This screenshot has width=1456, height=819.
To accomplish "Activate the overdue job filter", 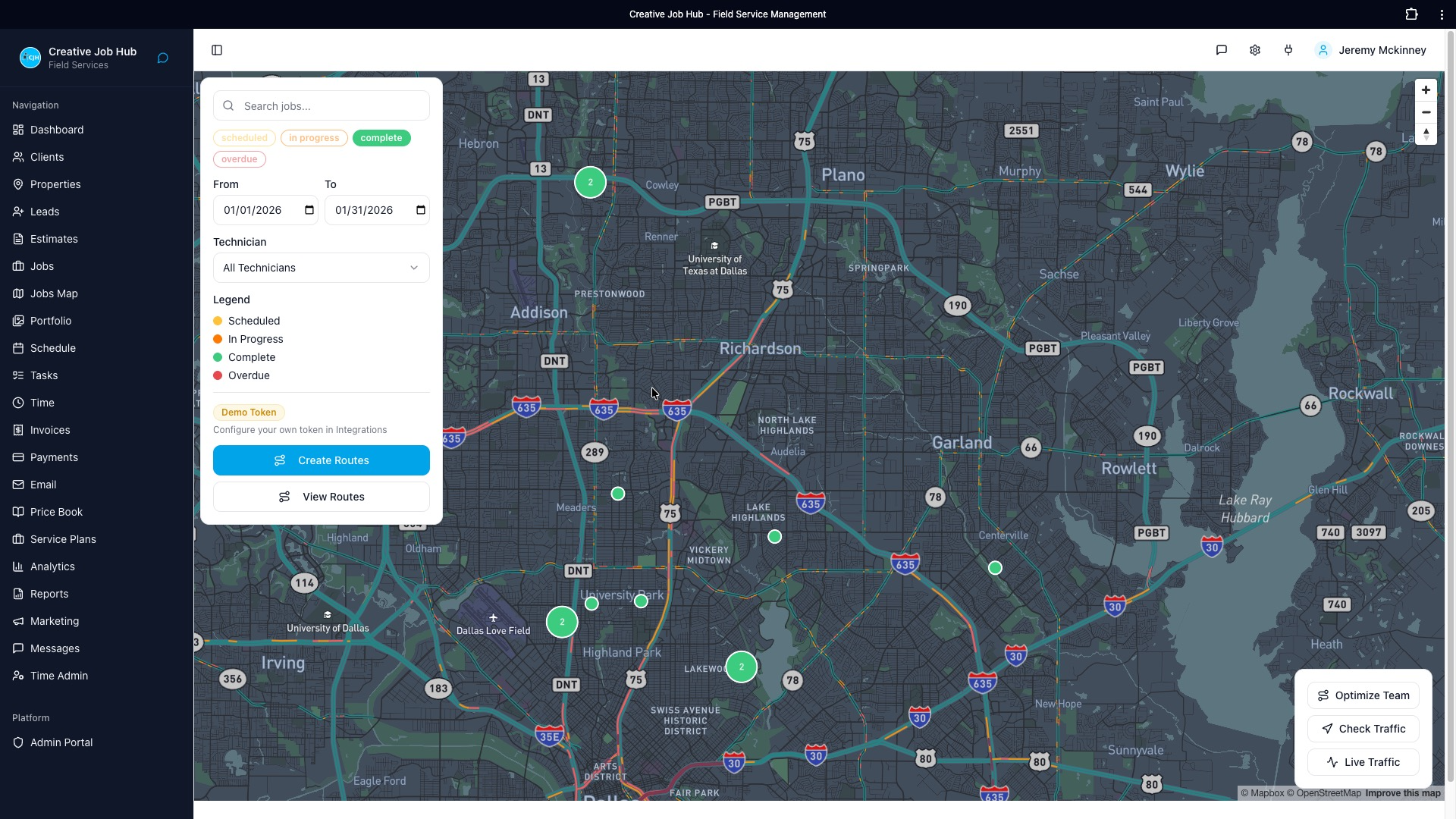I will (x=239, y=158).
